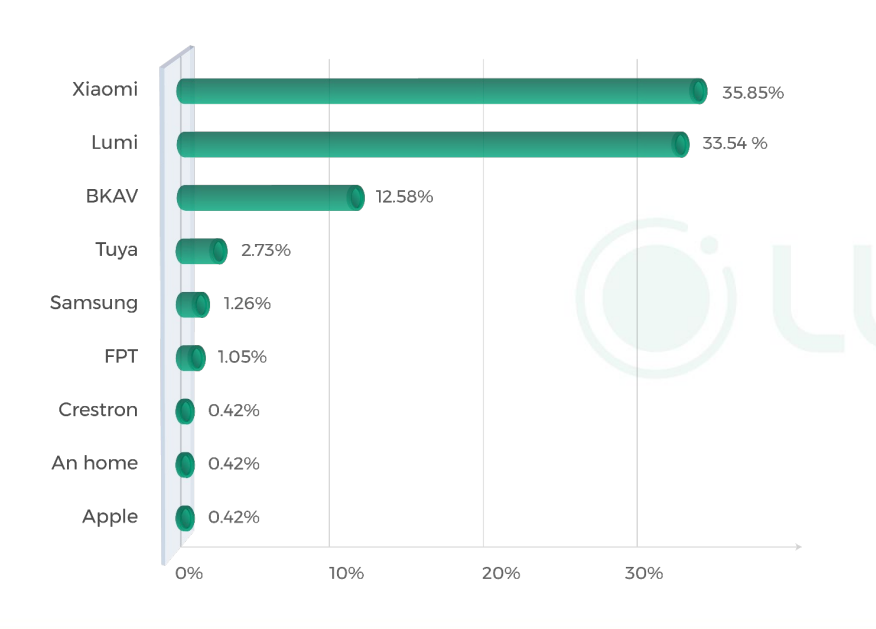Click the 10% axis tick label
This screenshot has width=876, height=629.
pos(346,573)
